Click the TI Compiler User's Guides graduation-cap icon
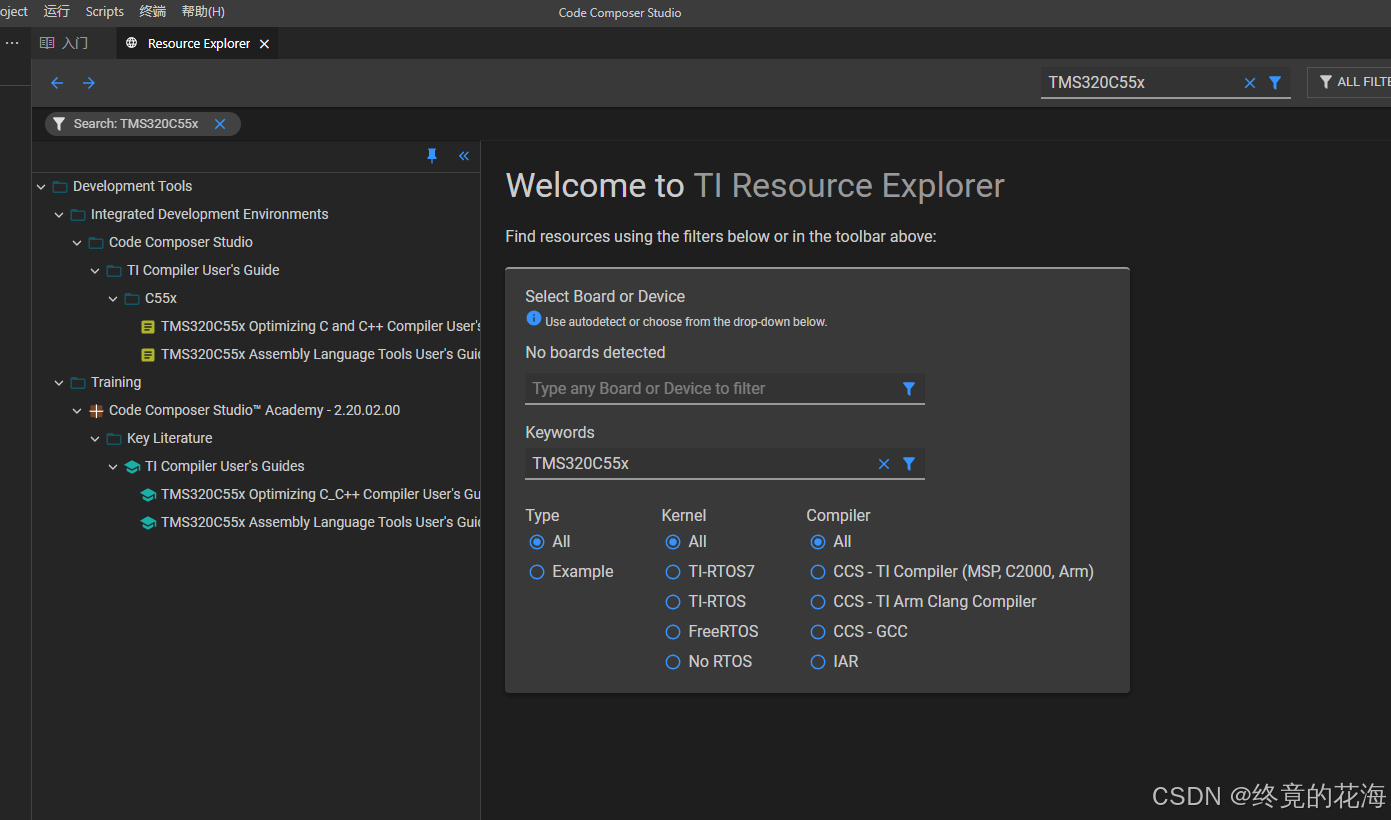 [132, 467]
